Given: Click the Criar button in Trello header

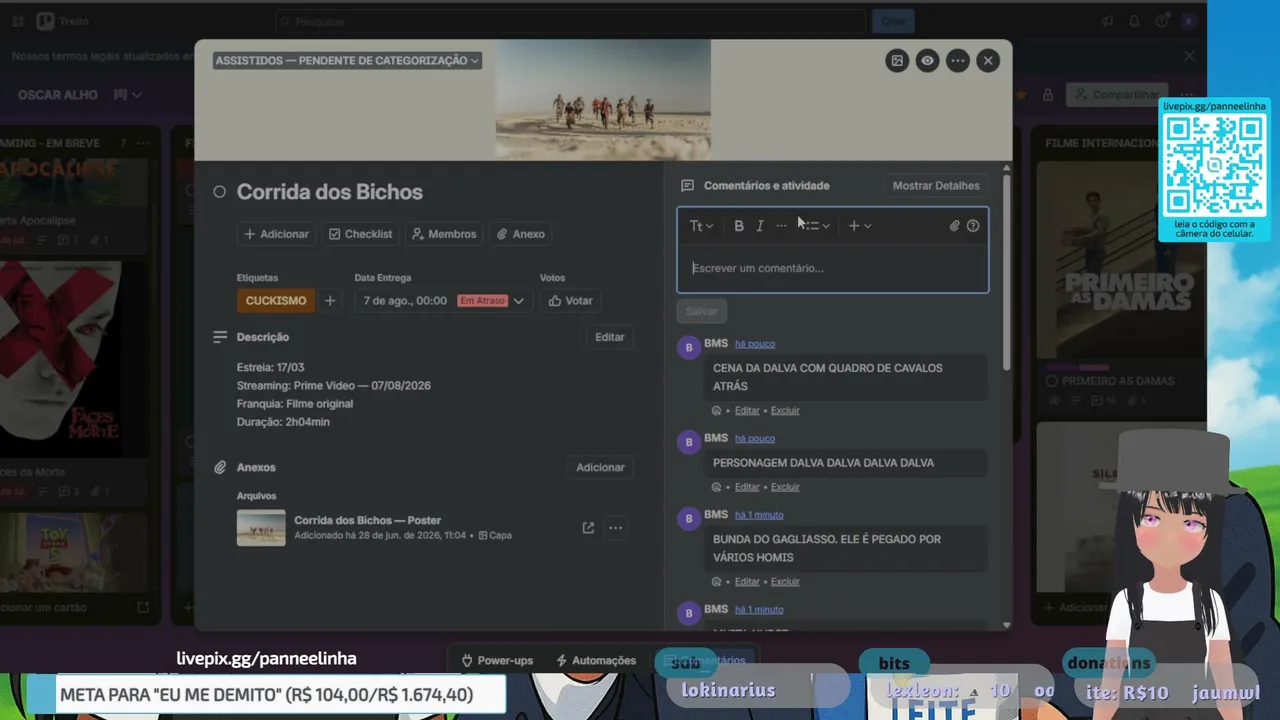Looking at the screenshot, I should [892, 21].
